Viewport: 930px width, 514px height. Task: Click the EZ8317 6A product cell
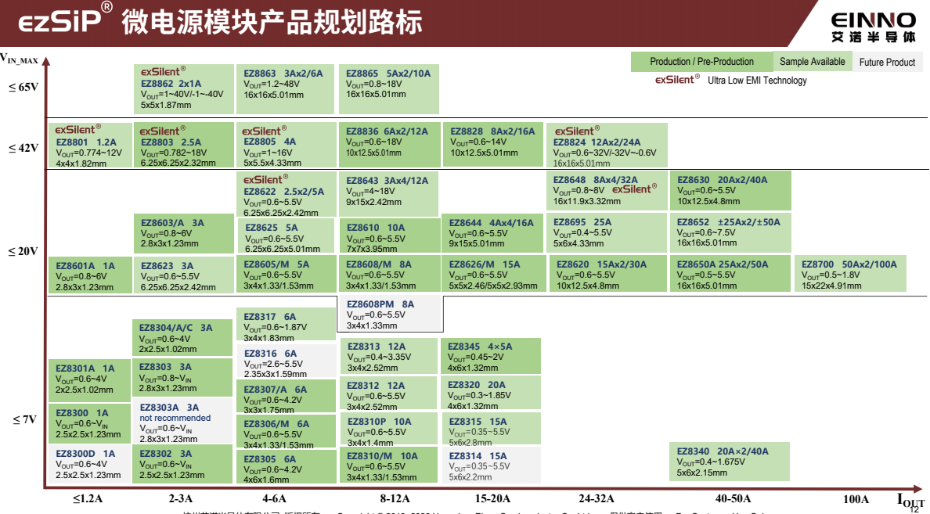(x=286, y=324)
